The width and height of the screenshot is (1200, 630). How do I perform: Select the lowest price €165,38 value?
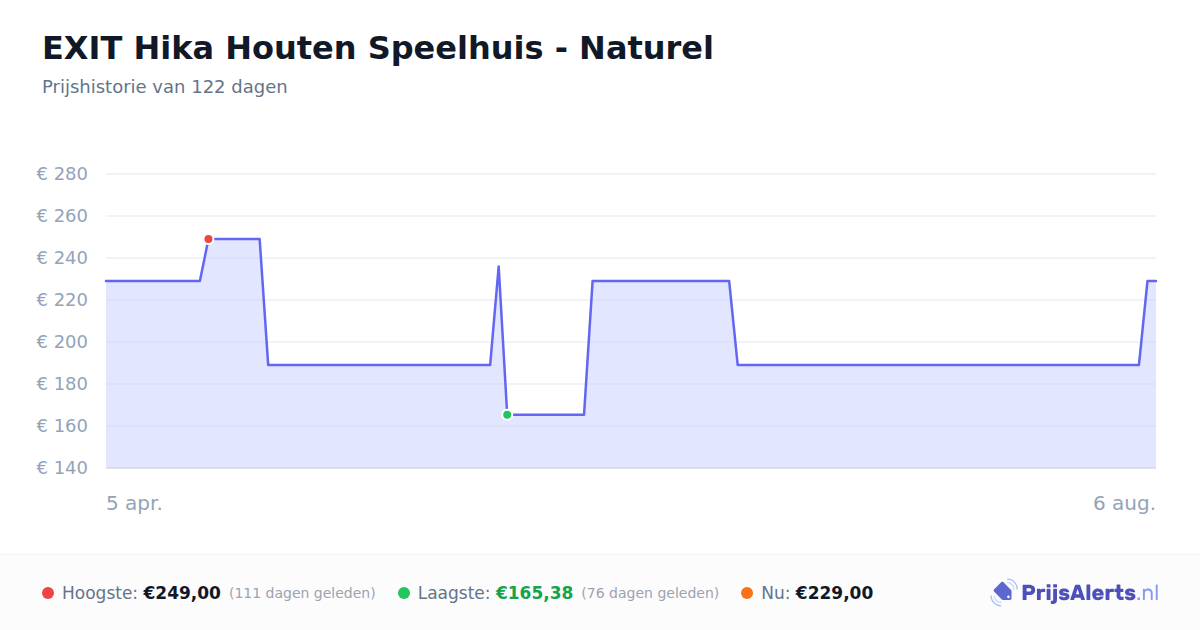tap(534, 593)
